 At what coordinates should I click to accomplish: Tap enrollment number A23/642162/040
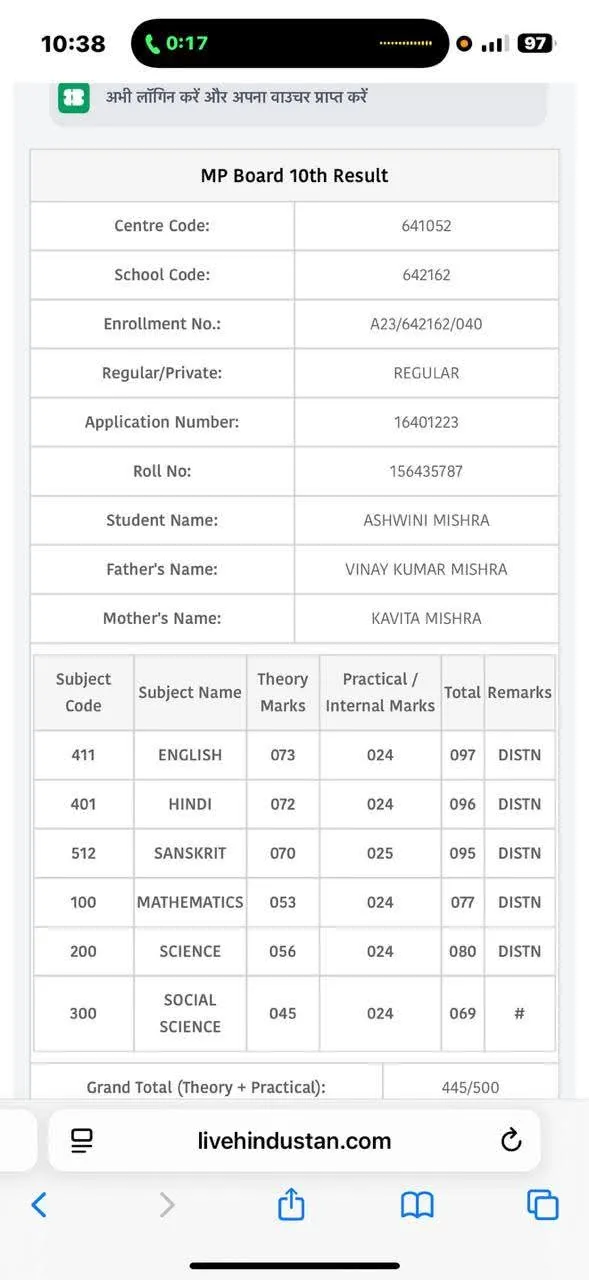[x=426, y=324]
